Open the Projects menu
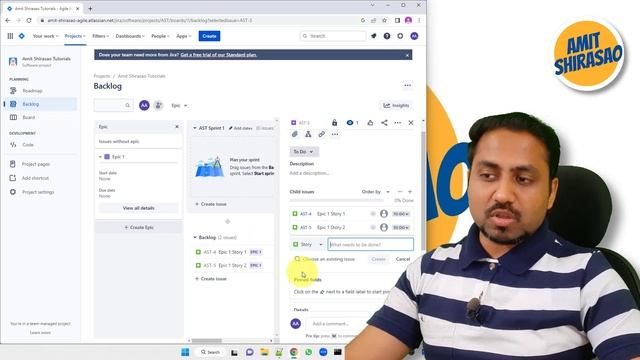This screenshot has height=360, width=640. point(75,36)
